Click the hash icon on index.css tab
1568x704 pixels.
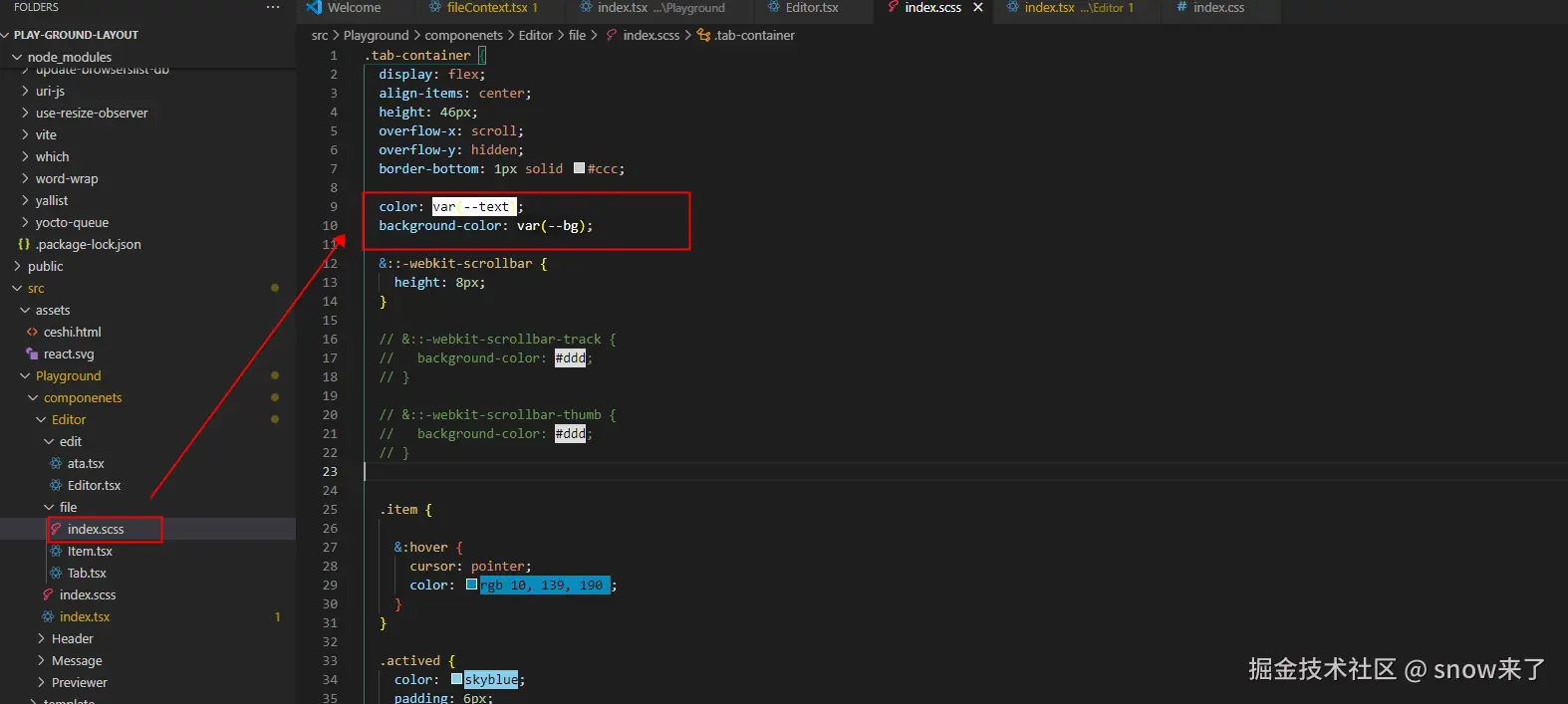[x=1182, y=7]
